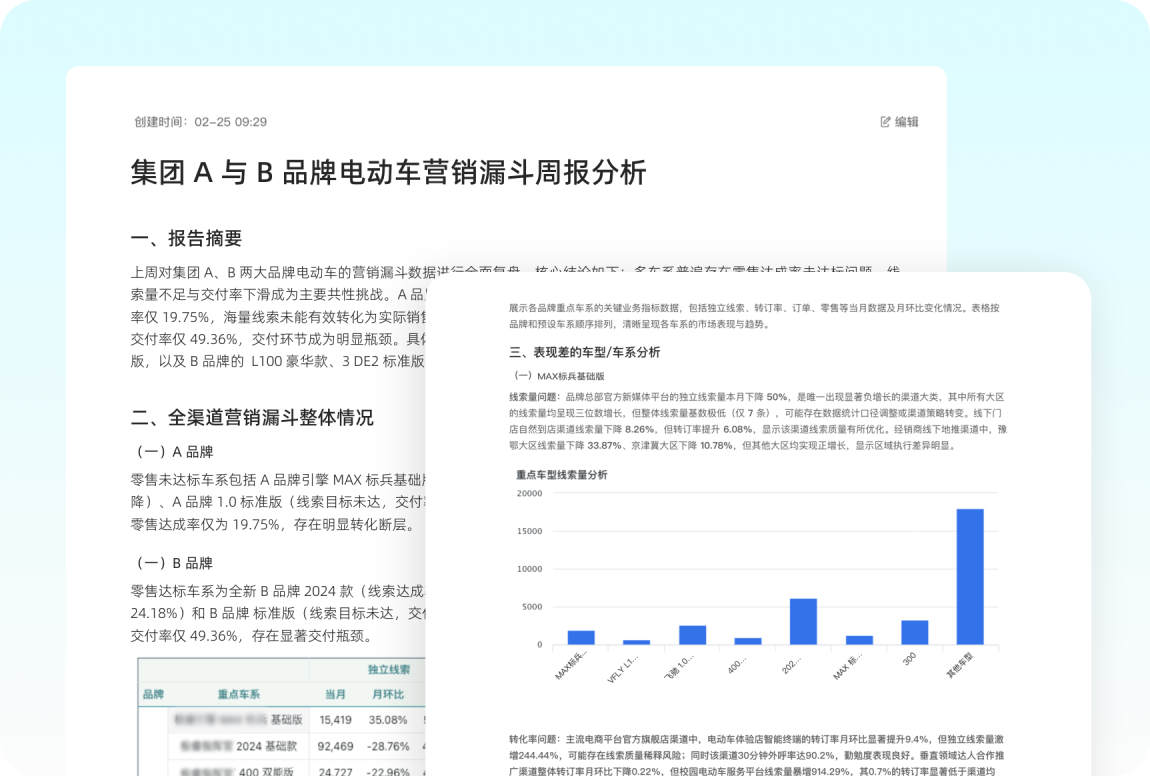Screen dimensions: 1150x776
Task: Click the 当月 column header
Action: pyautogui.click(x=335, y=696)
